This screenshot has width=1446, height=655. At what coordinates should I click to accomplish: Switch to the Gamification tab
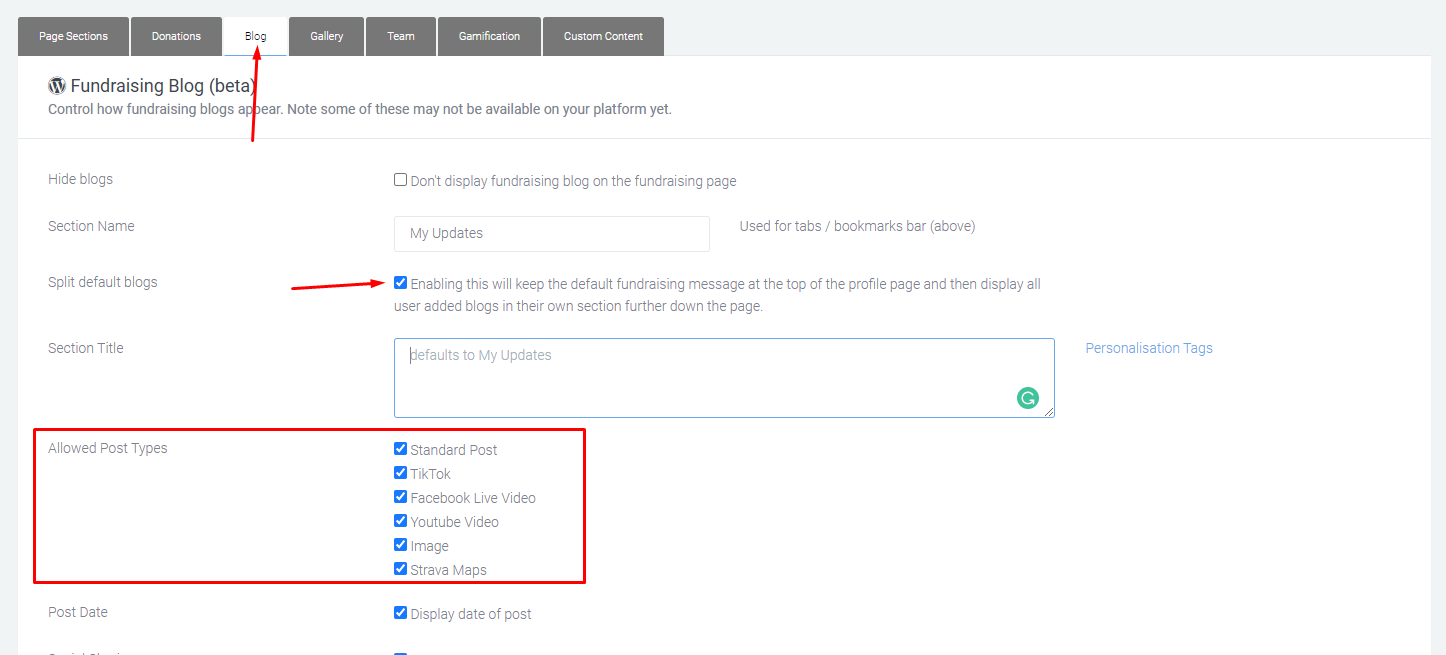click(489, 36)
